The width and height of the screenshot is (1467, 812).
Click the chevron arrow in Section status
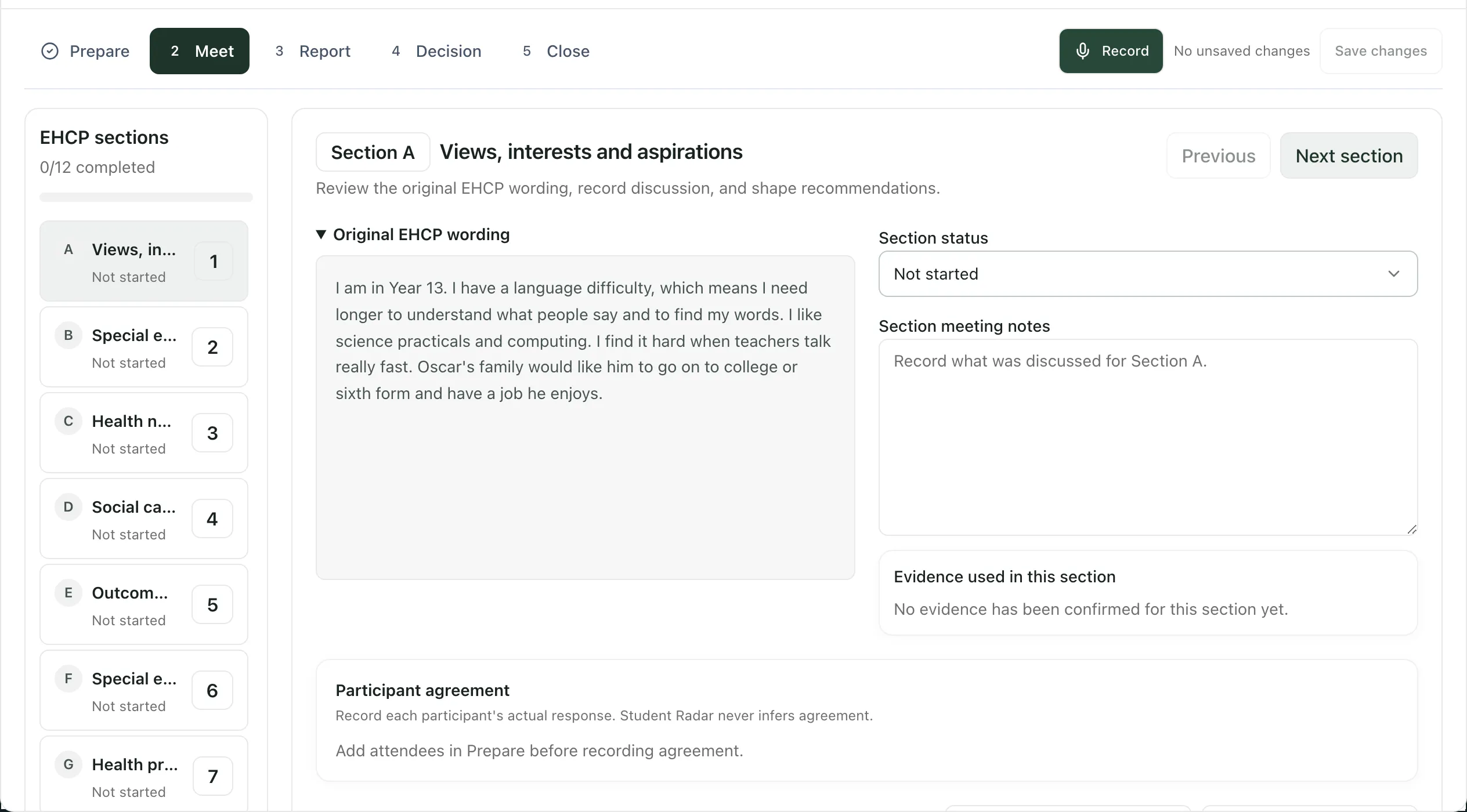point(1394,274)
